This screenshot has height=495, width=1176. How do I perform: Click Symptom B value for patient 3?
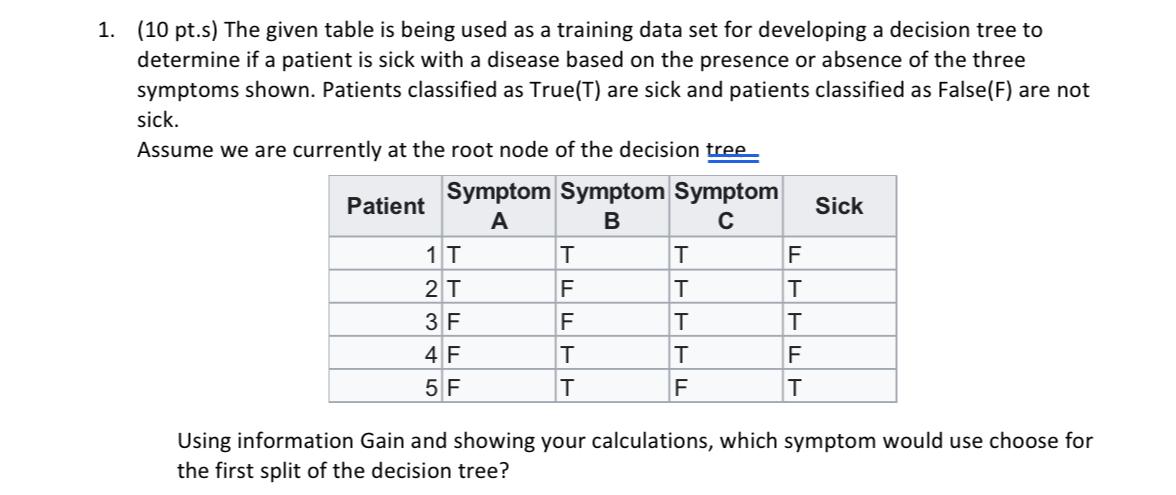coord(612,320)
